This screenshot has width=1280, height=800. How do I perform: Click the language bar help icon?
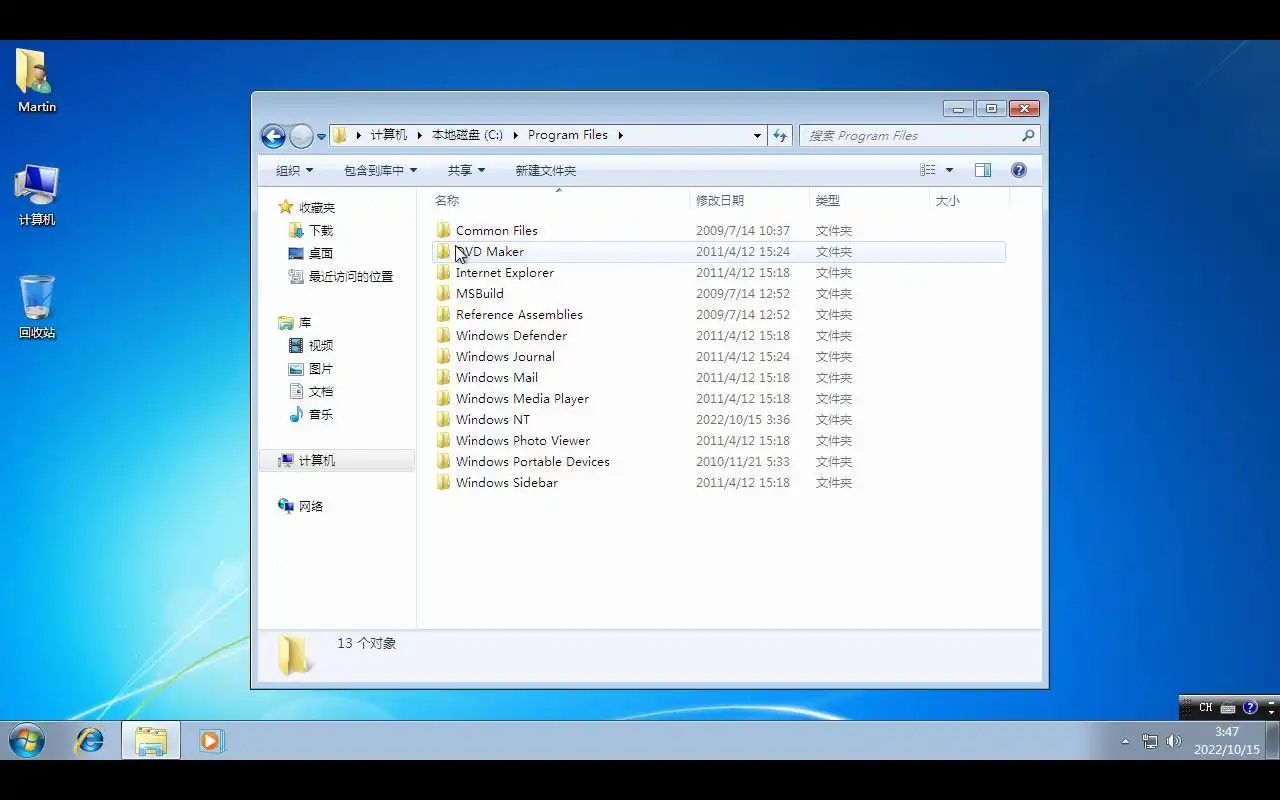click(x=1250, y=707)
